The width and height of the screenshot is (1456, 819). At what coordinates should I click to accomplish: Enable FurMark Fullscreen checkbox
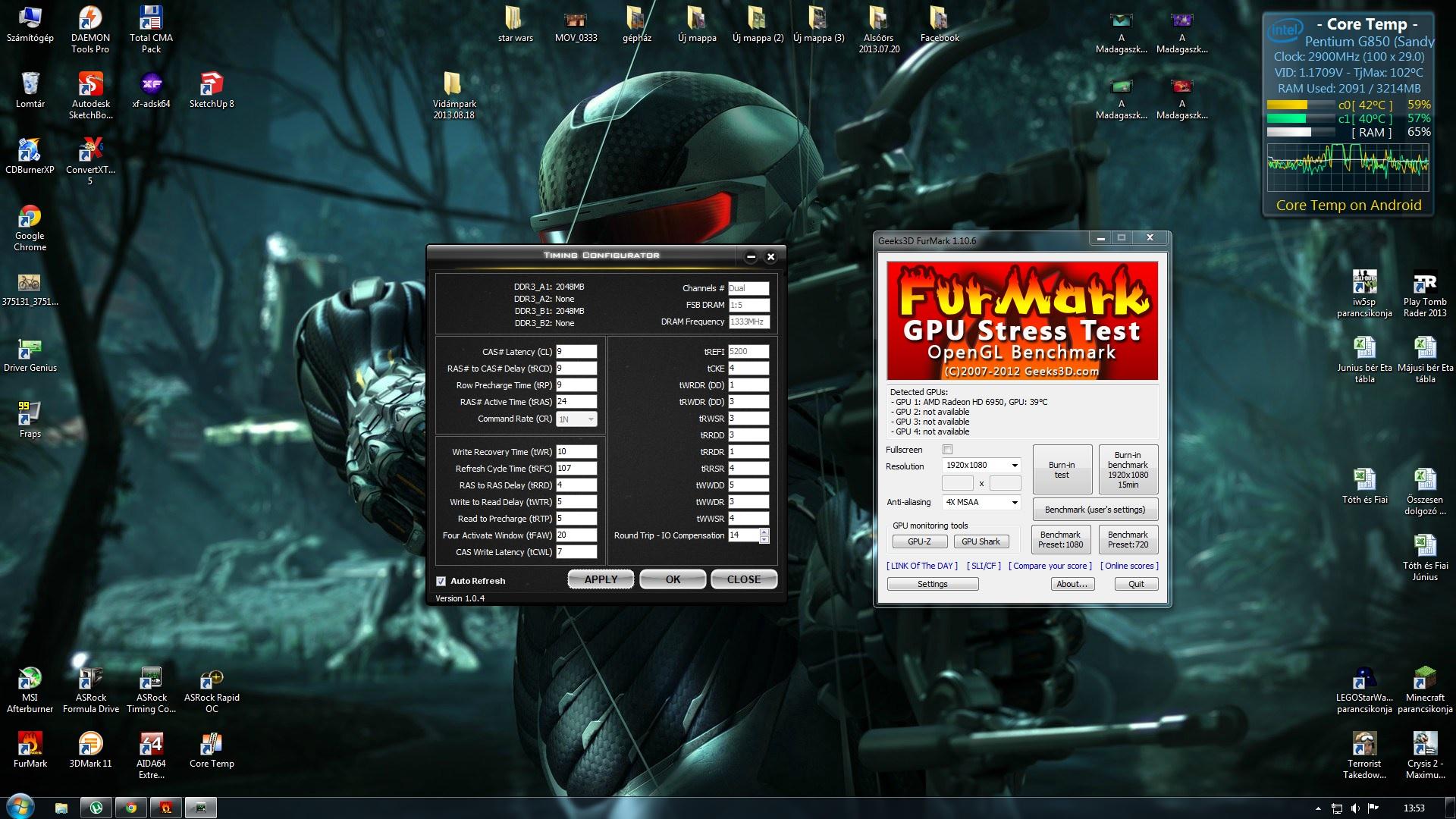tap(947, 450)
